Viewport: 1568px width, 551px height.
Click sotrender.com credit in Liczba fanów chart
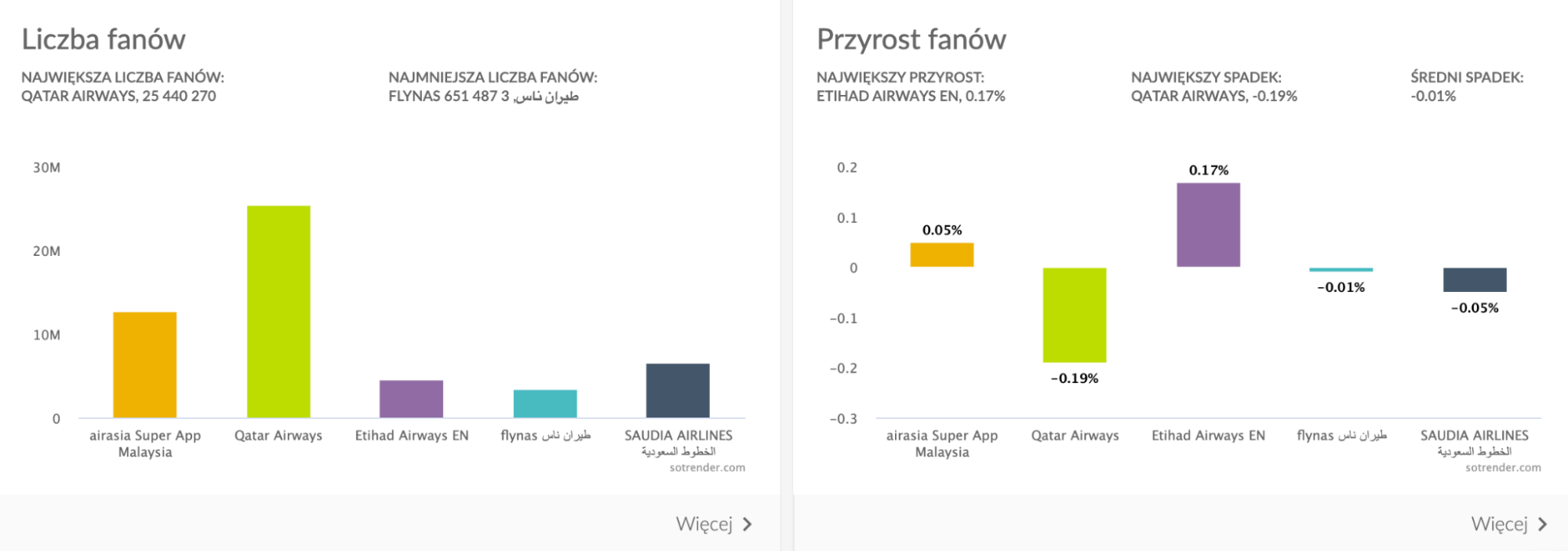coord(707,468)
